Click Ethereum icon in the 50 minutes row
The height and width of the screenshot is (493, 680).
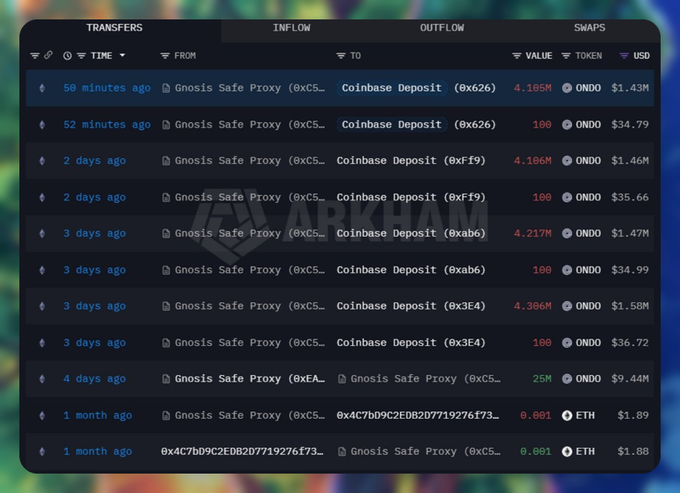42,88
